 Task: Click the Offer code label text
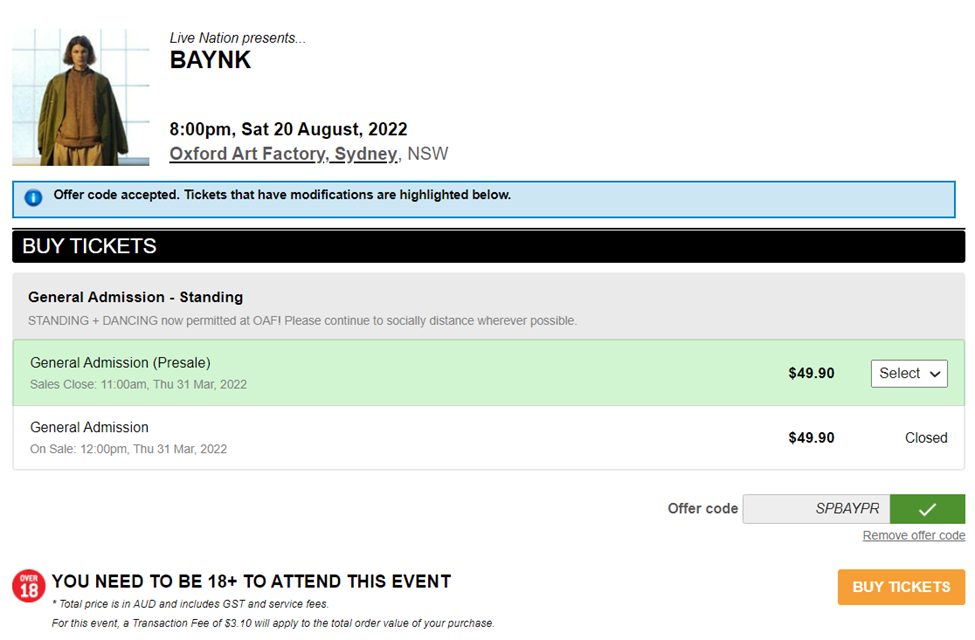(x=703, y=509)
